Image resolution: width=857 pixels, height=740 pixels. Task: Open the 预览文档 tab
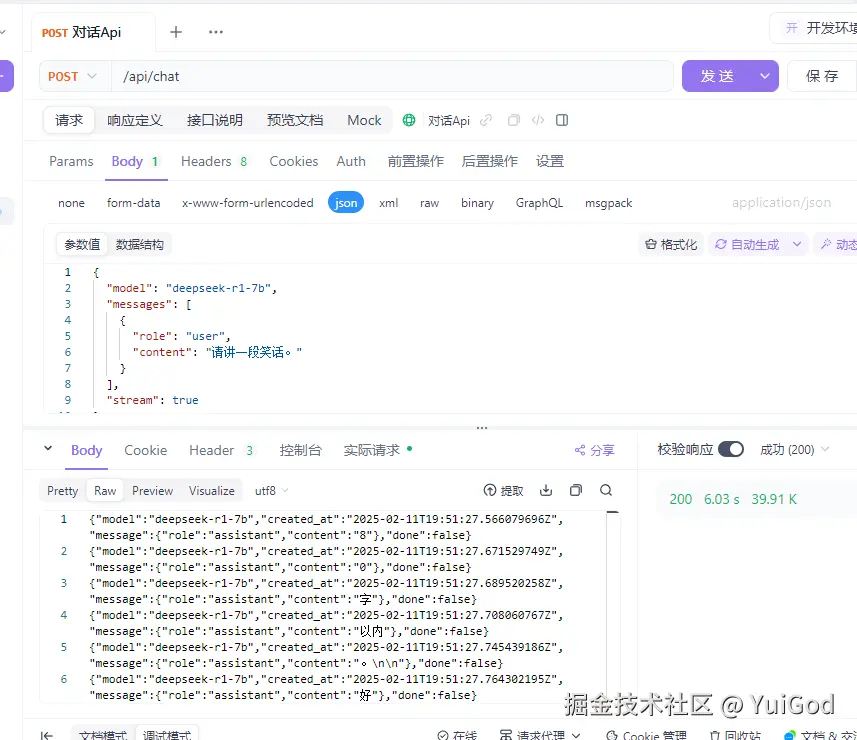(295, 120)
